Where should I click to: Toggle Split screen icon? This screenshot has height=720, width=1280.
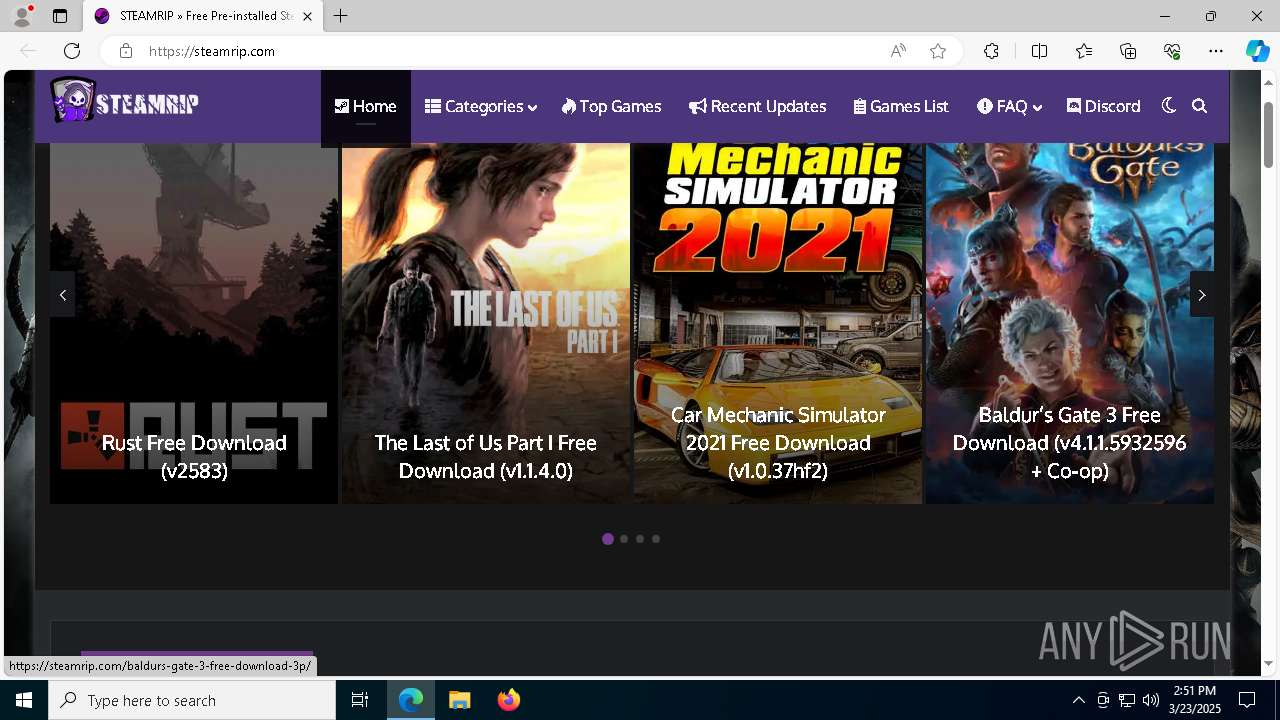1039,51
